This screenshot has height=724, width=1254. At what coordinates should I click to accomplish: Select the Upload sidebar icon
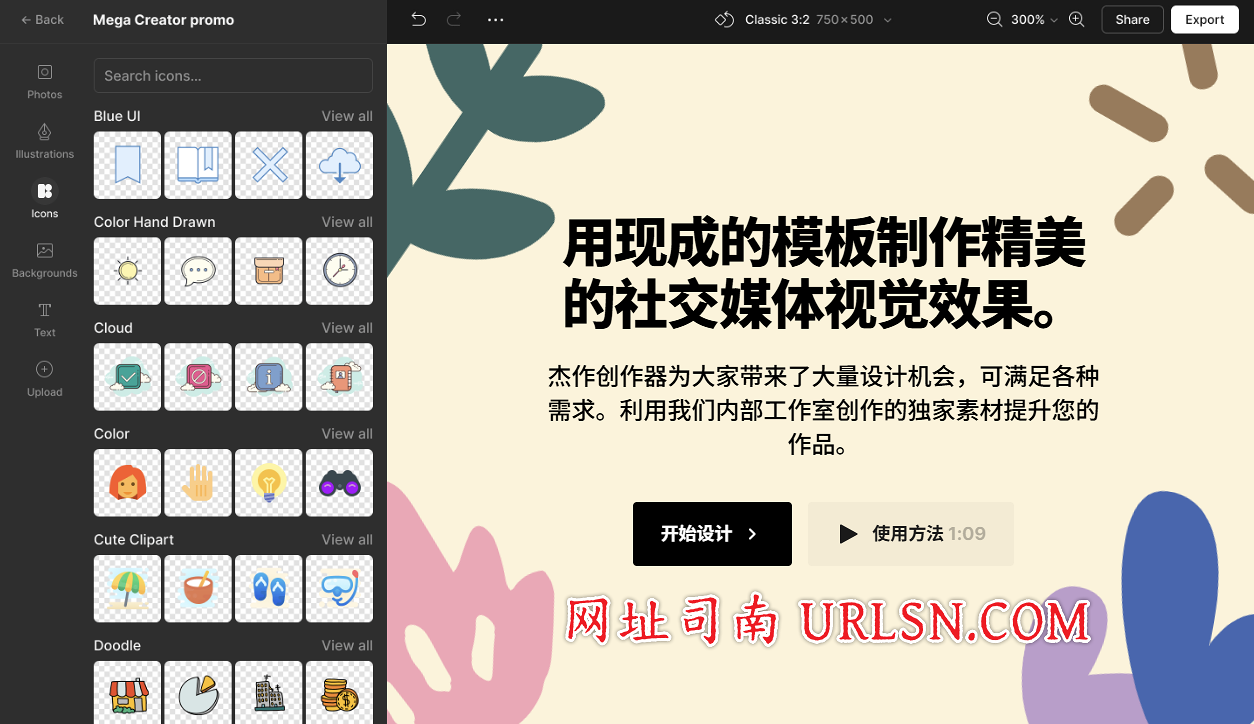[x=44, y=378]
